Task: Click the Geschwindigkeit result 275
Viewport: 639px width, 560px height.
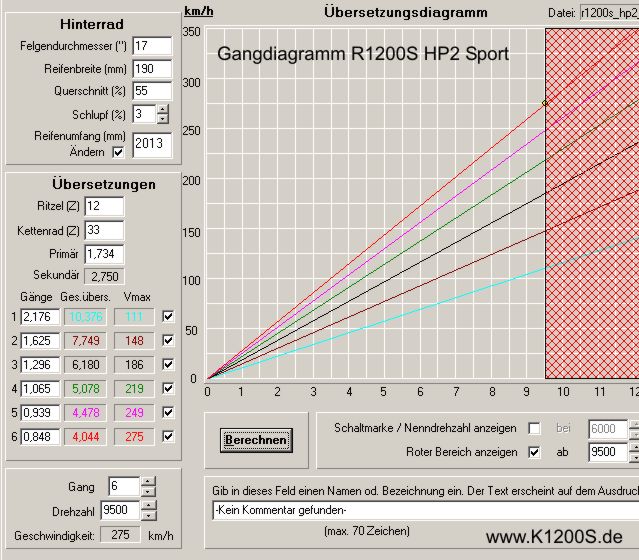Action: click(120, 535)
